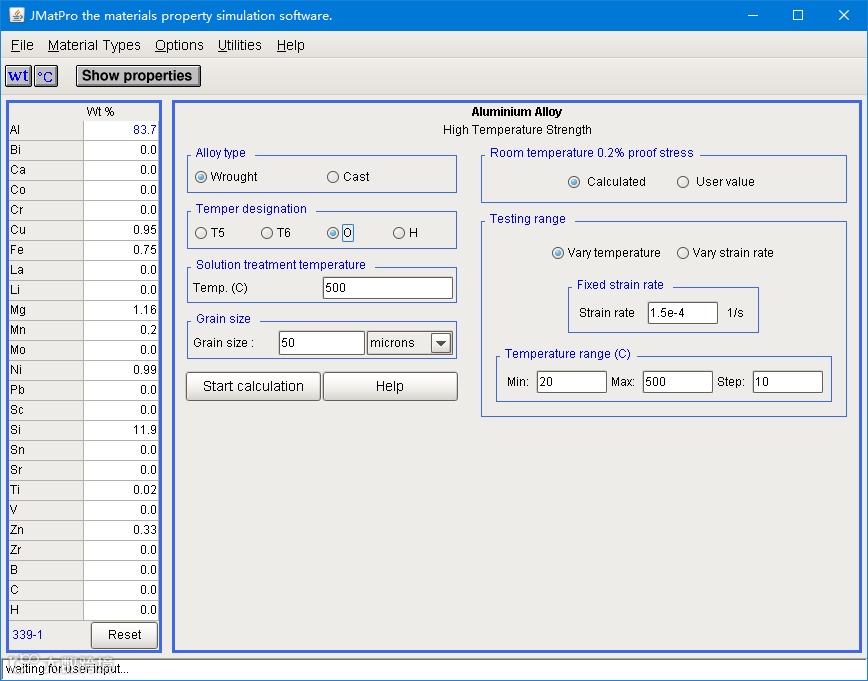Click the Cu wt% cell 0.95
868x681 pixels.
121,230
